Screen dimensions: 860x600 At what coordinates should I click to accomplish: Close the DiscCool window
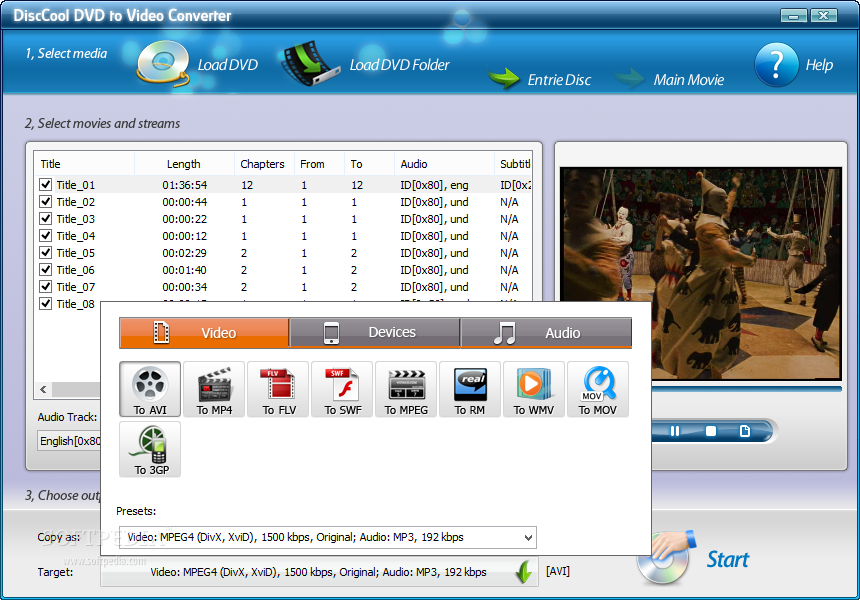point(824,15)
